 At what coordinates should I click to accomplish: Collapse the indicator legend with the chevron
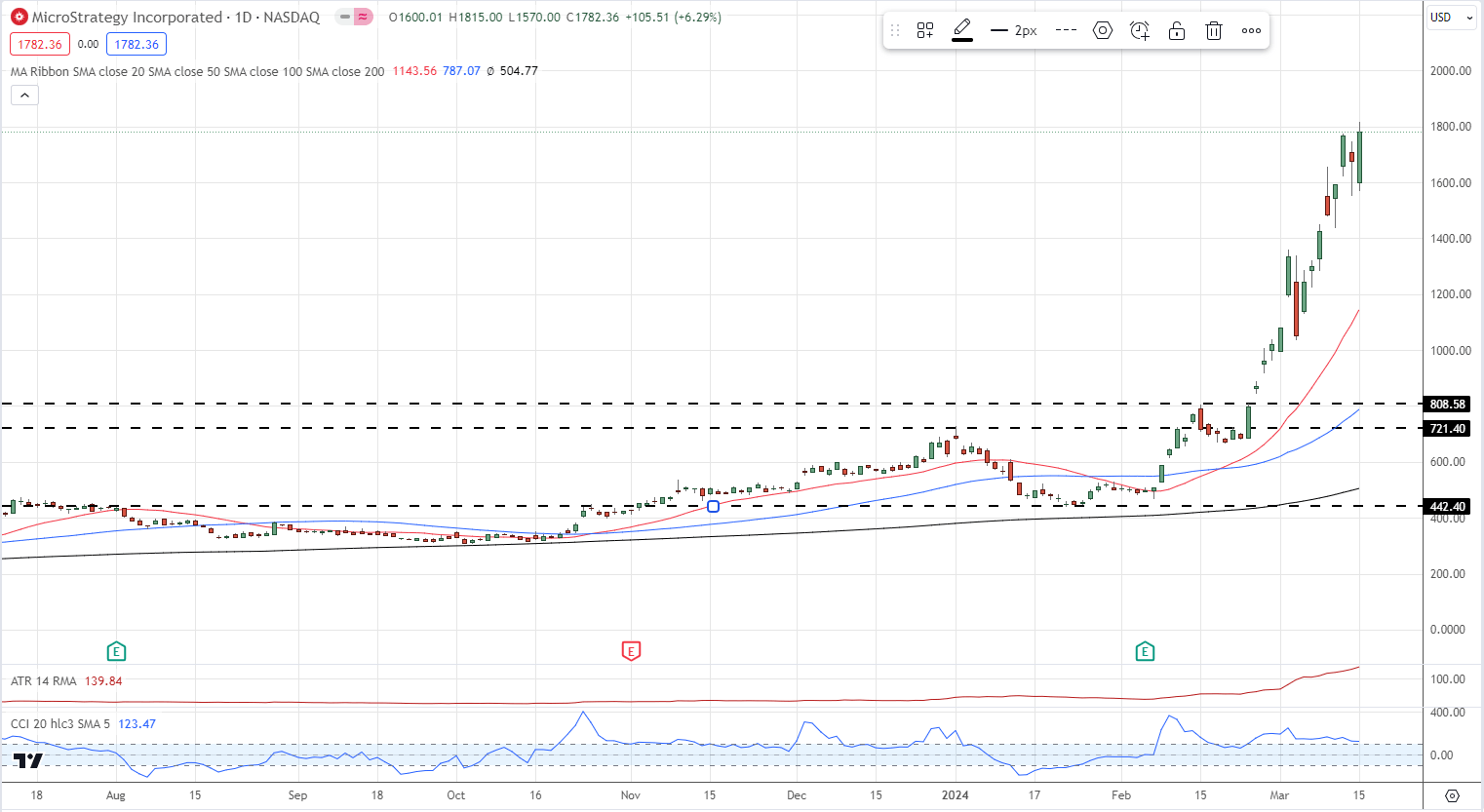[24, 95]
